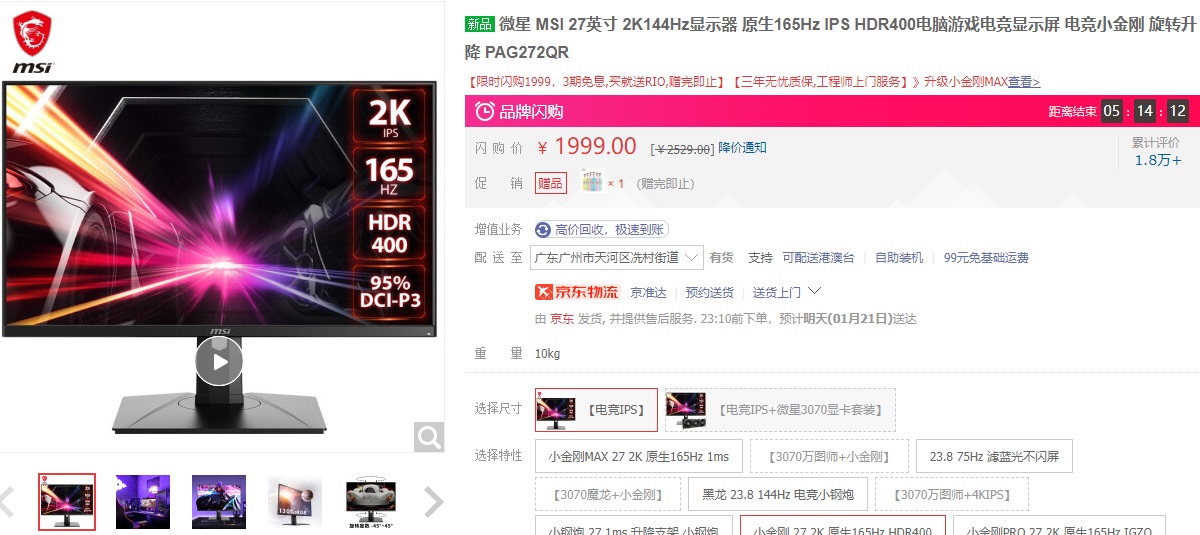Click the product title text PAG272QR

pos(527,52)
